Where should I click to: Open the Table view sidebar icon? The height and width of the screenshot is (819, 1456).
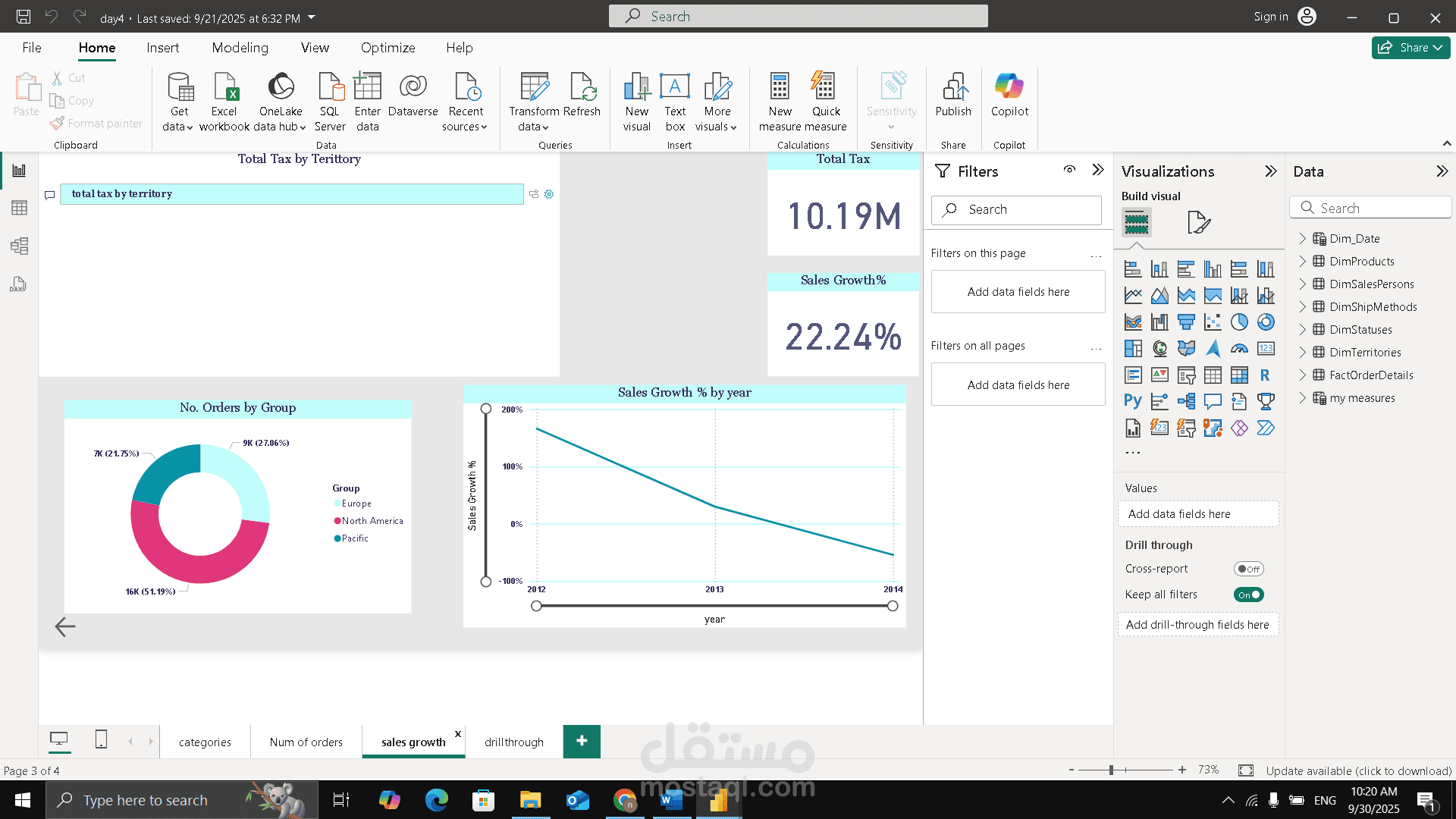[x=19, y=208]
